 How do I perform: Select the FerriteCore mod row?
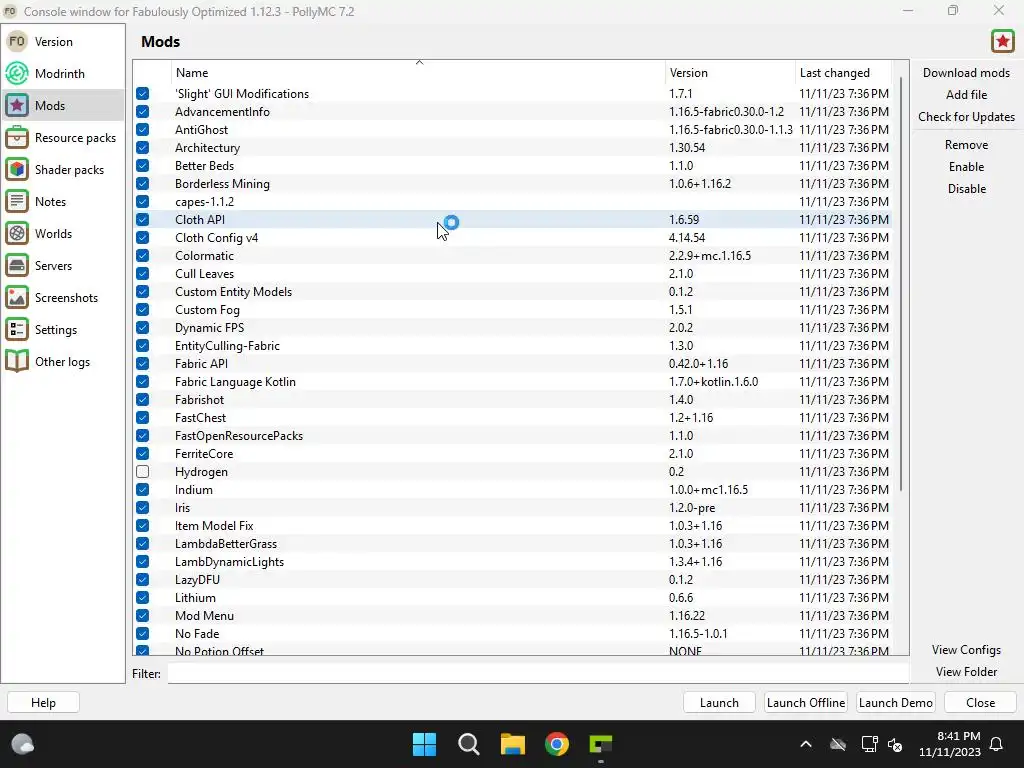pos(513,454)
